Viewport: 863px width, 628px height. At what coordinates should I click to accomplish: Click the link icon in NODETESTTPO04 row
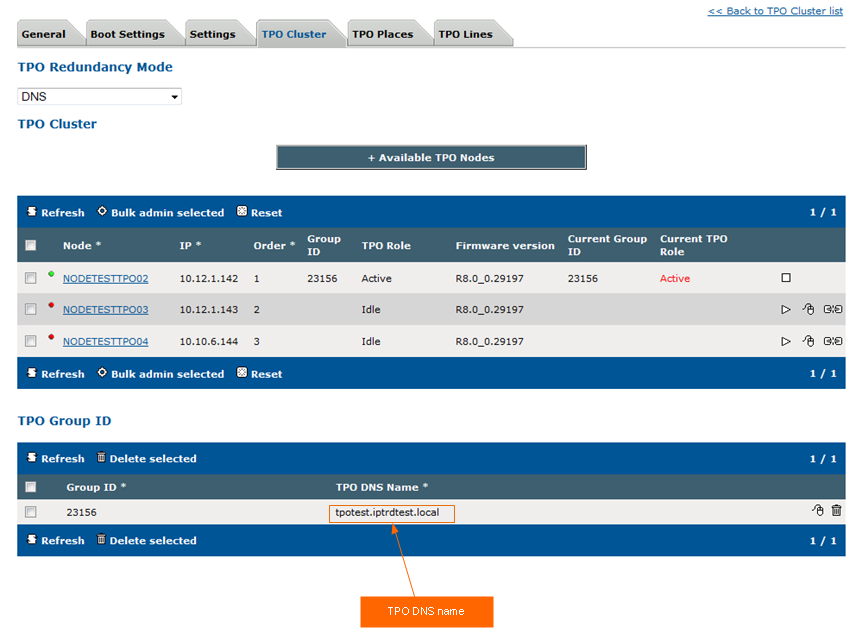[833, 341]
